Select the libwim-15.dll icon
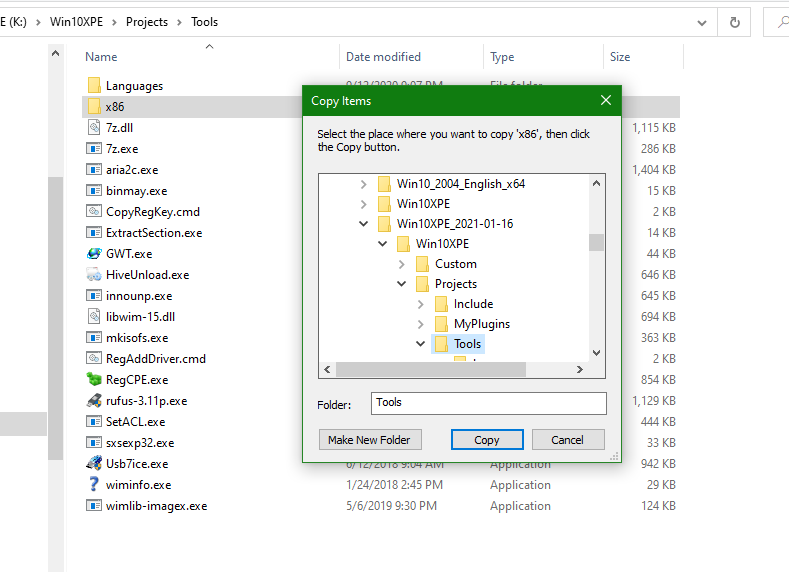The width and height of the screenshot is (789, 572). (94, 316)
